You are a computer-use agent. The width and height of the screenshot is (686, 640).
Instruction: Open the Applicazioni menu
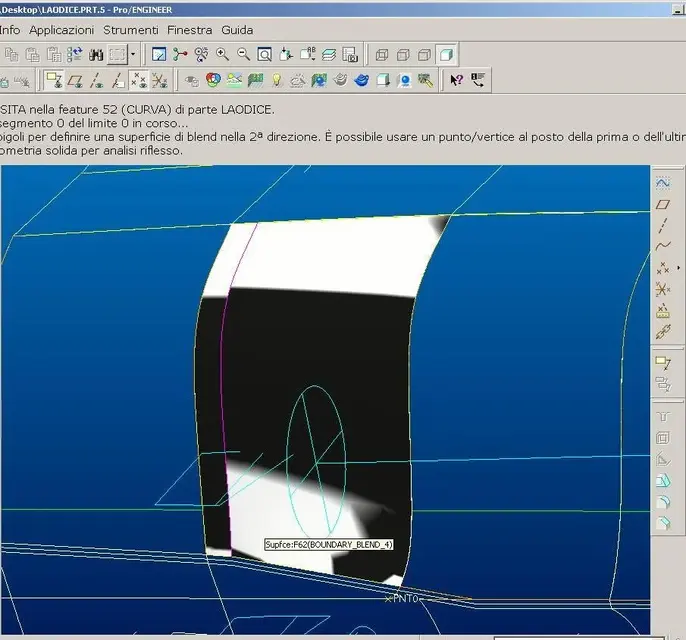click(61, 30)
